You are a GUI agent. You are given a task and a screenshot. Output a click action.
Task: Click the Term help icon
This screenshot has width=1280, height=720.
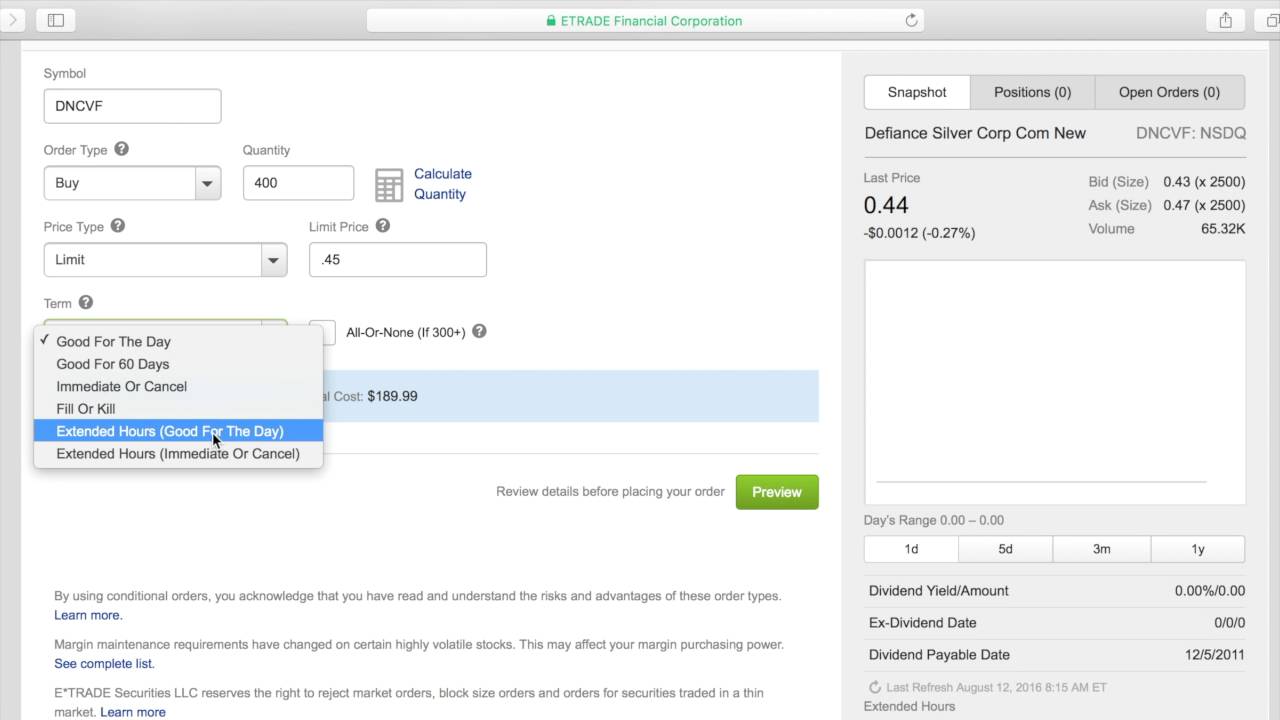[86, 302]
